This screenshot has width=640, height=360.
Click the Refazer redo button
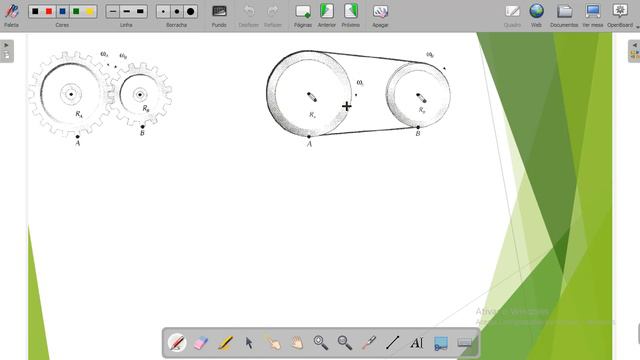click(273, 15)
